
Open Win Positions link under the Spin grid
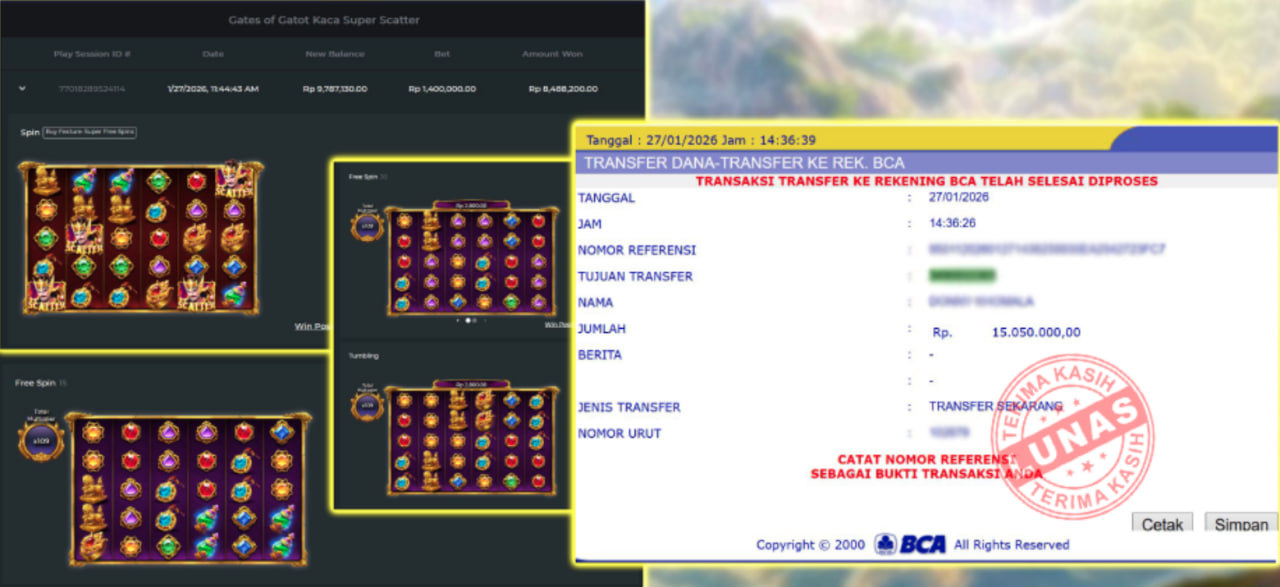pos(313,326)
